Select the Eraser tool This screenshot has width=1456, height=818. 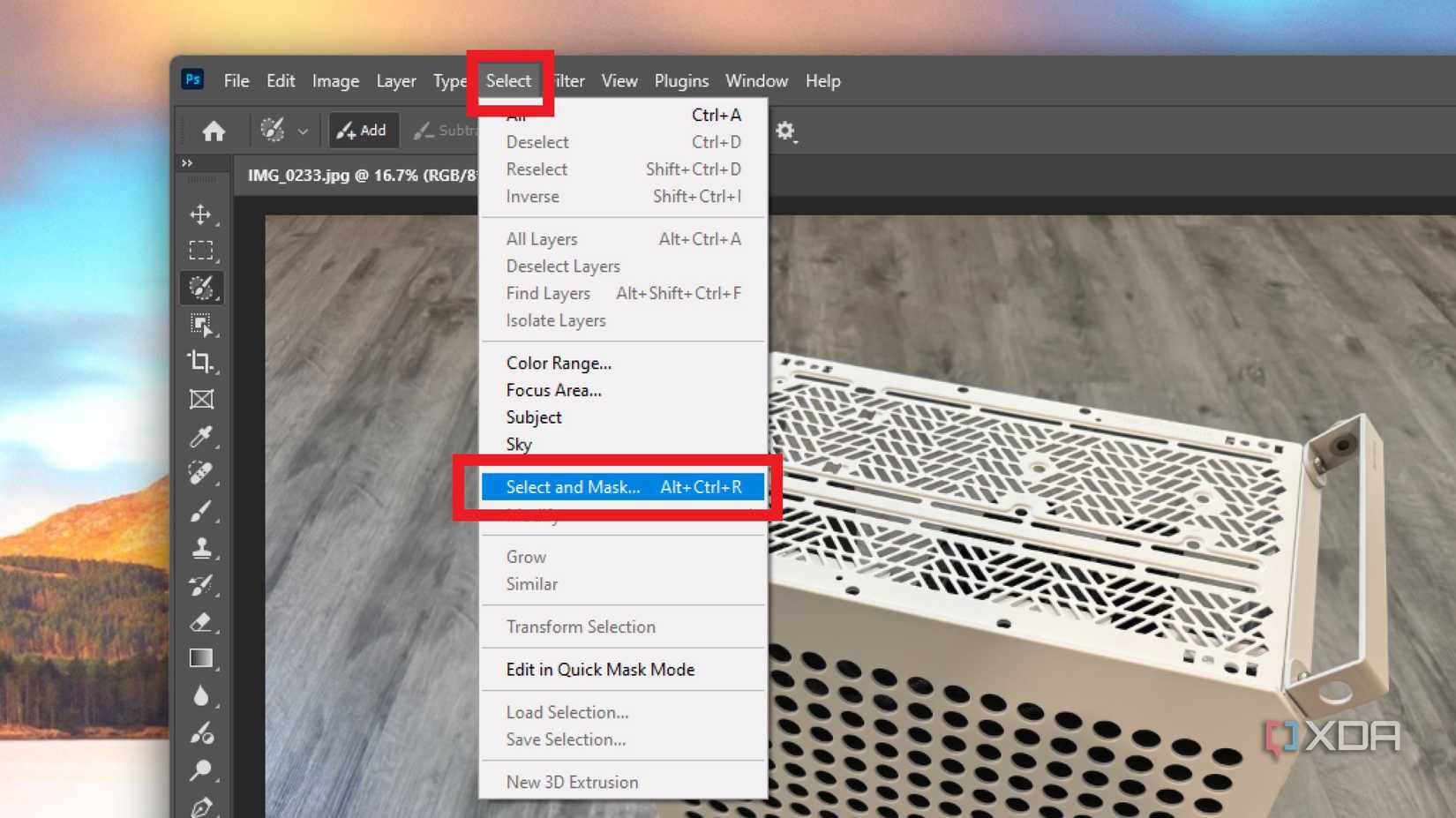coord(202,622)
